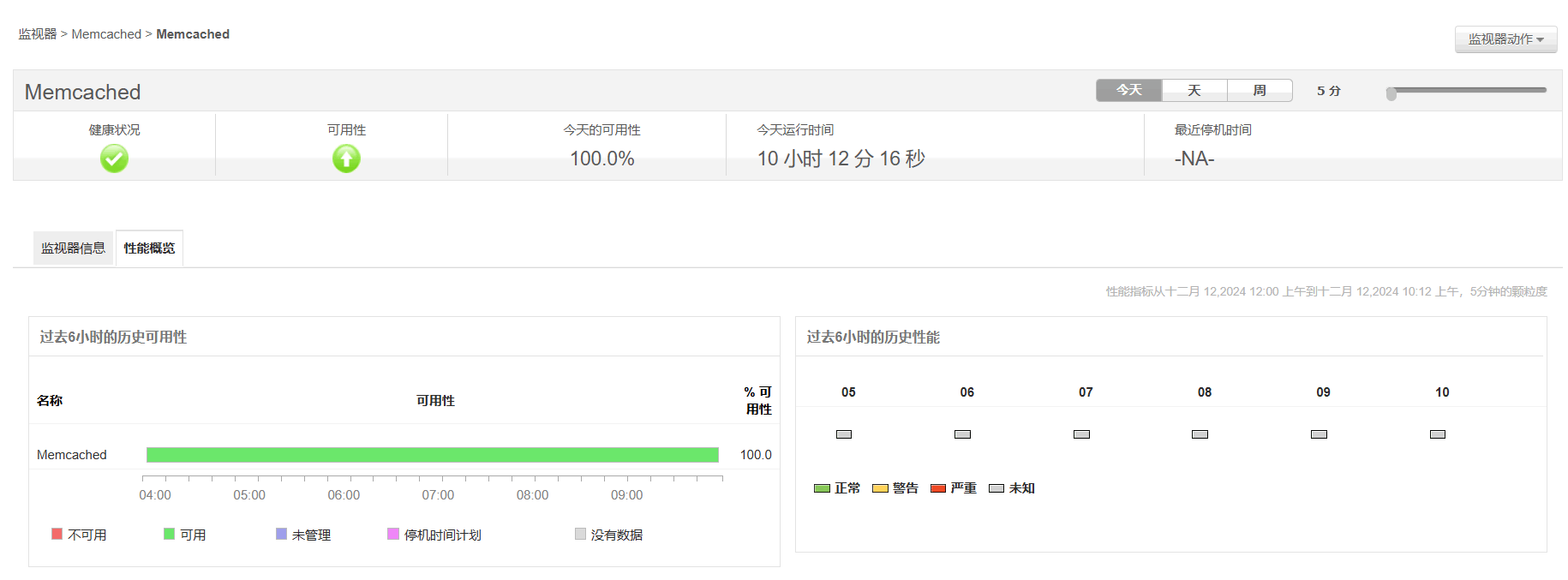Click the red 不可用 legend swatch
The image size is (1568, 580).
57,534
